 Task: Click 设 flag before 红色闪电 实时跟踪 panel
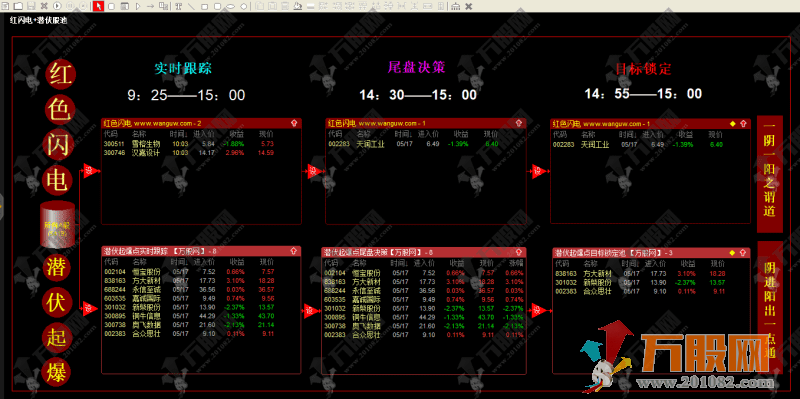pos(90,171)
